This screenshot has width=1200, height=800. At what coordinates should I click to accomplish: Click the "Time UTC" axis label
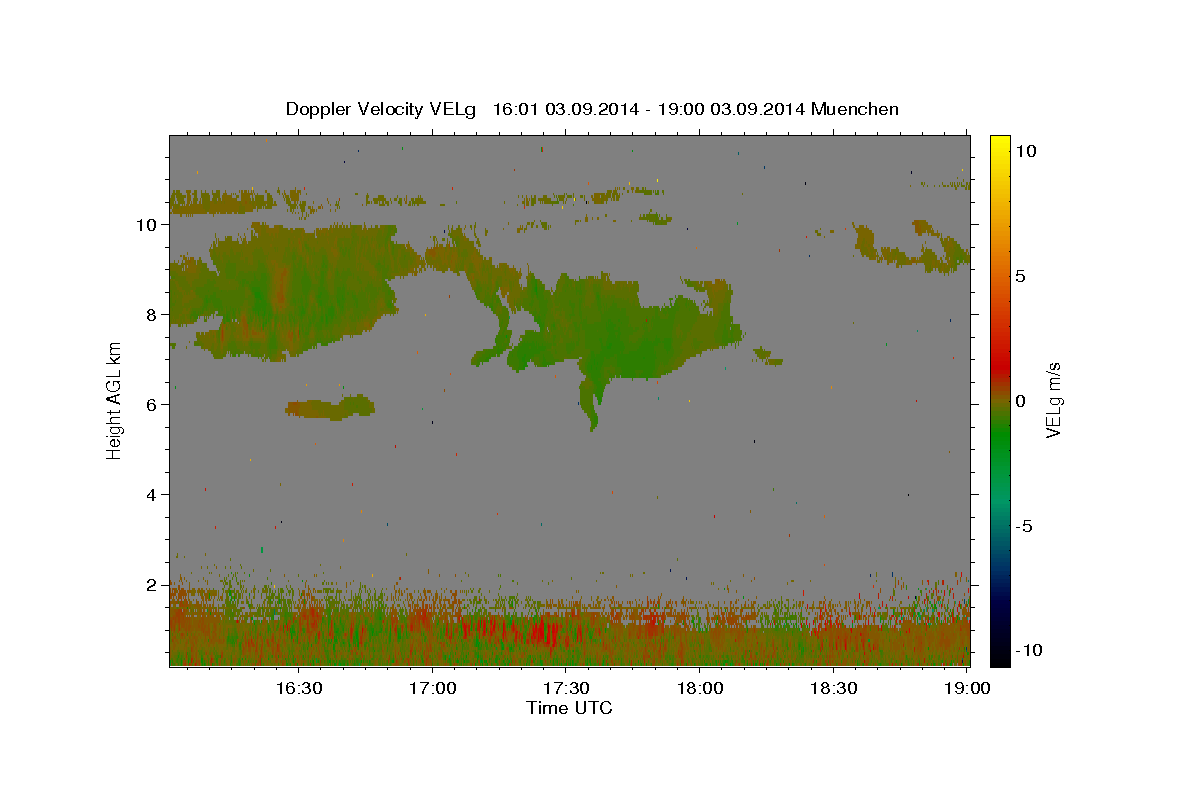pyautogui.click(x=569, y=708)
